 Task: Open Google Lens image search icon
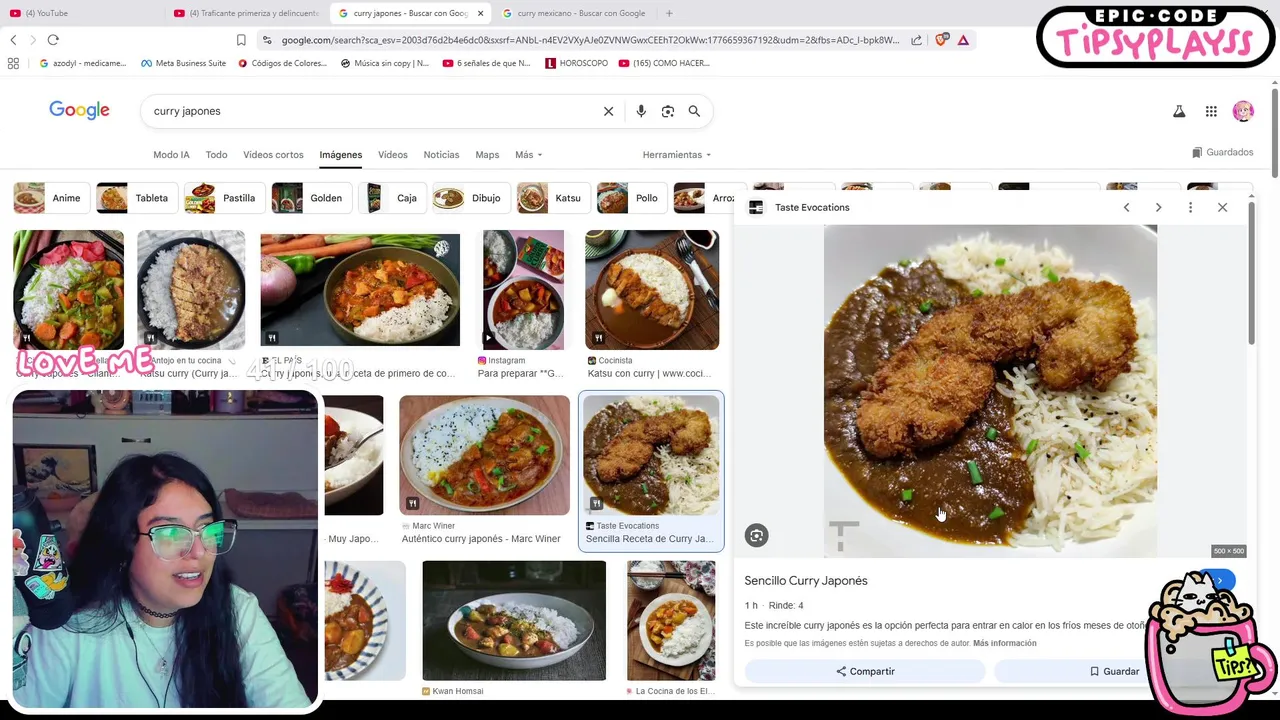[668, 111]
